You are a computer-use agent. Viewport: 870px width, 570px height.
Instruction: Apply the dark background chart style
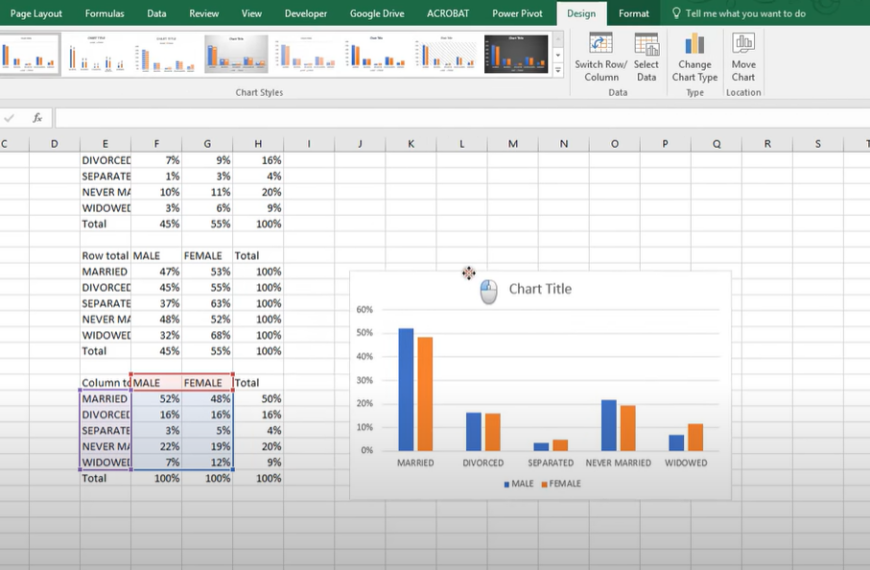(516, 54)
